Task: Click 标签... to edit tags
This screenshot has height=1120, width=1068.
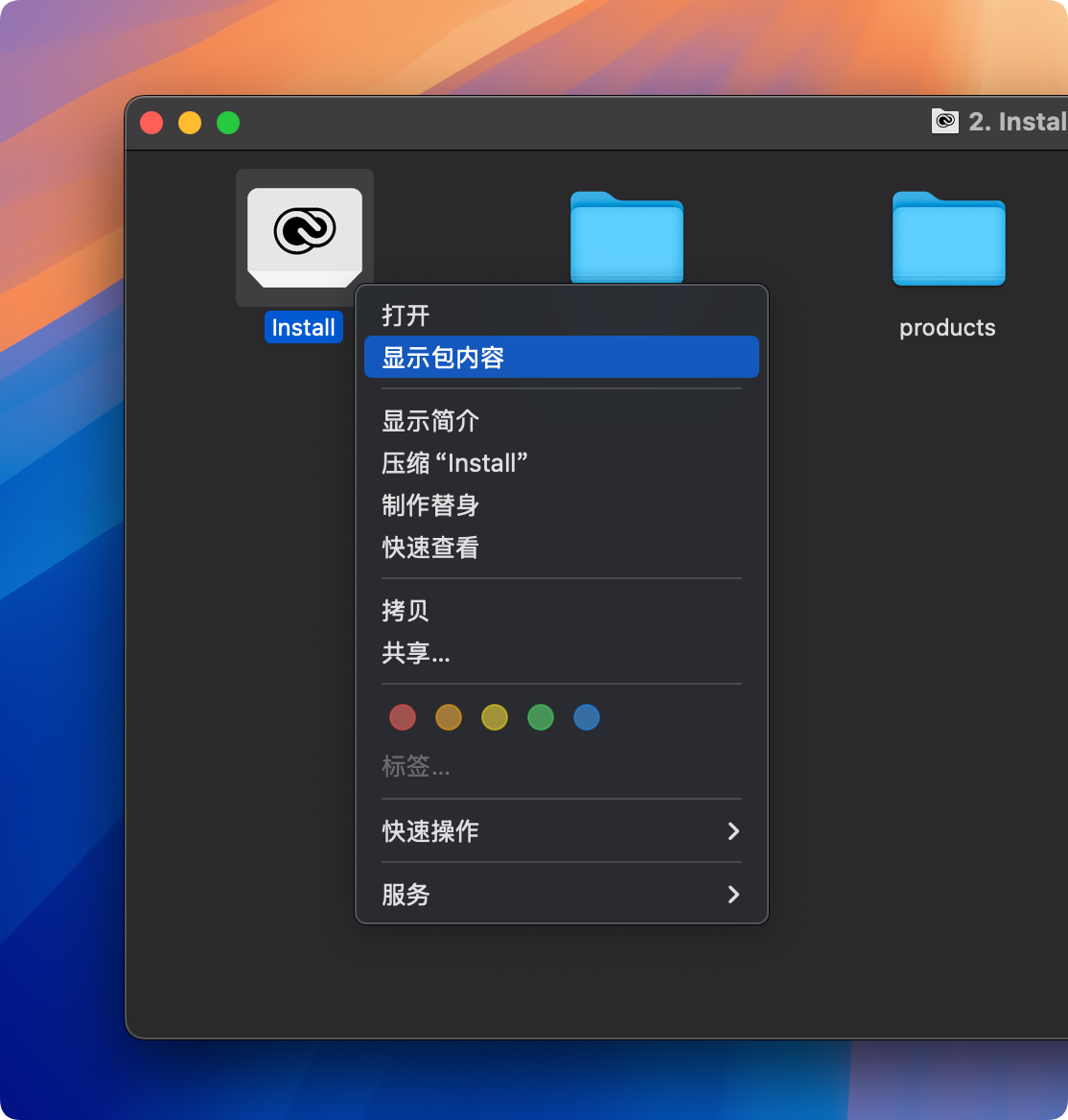Action: (416, 766)
